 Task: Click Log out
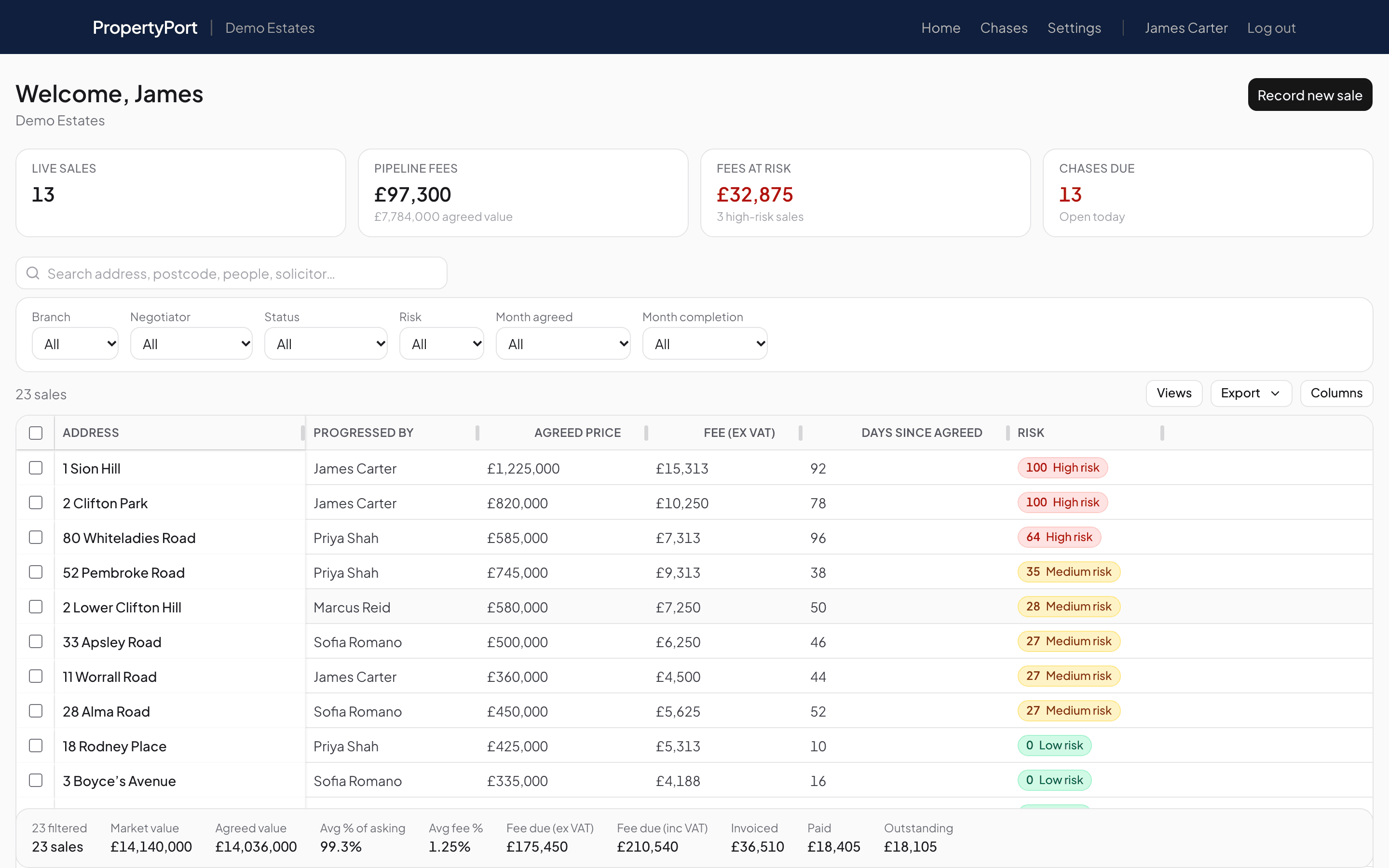[x=1271, y=27]
